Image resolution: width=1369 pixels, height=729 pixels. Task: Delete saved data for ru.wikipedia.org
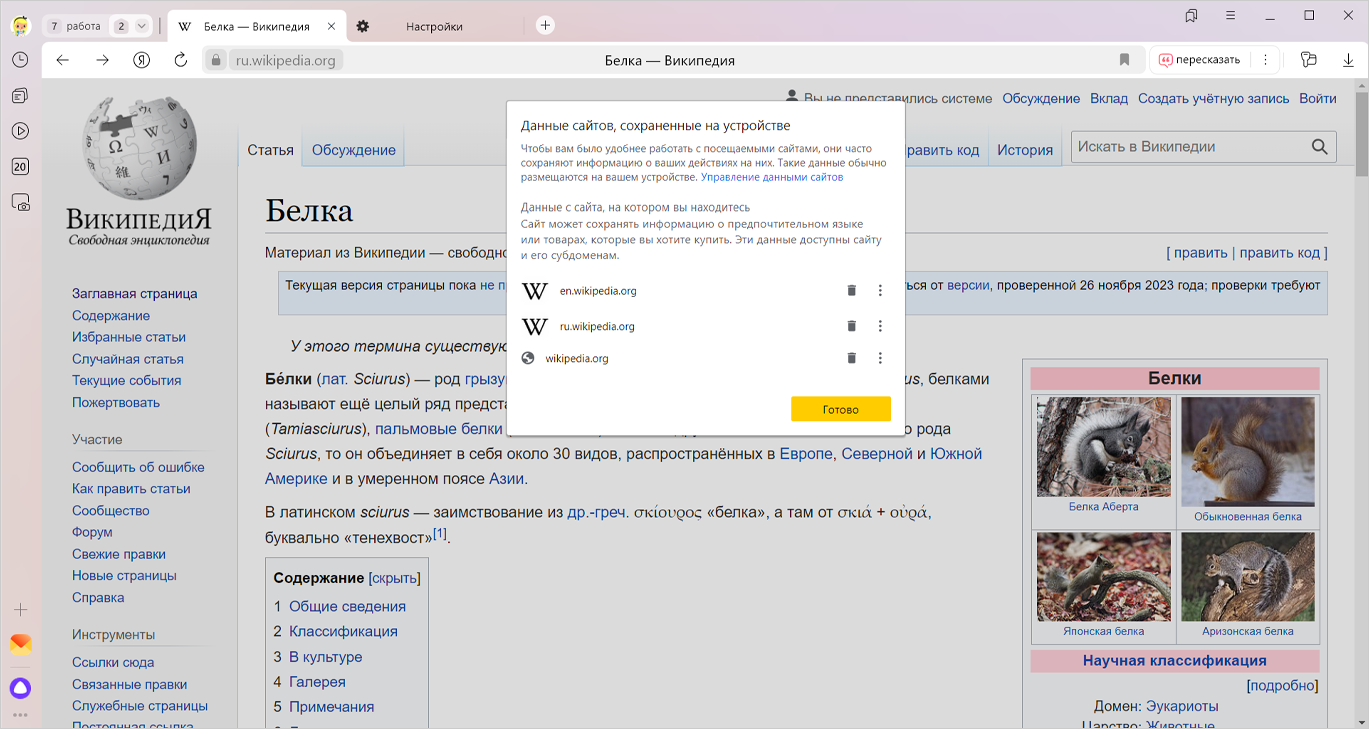click(x=852, y=326)
